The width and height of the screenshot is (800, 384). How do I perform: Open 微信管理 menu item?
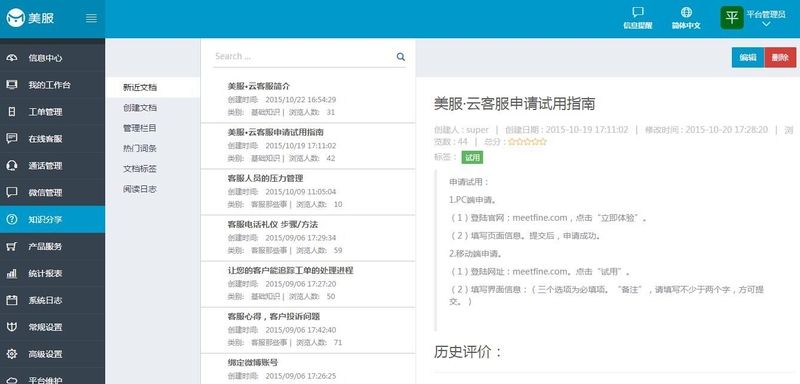[x=53, y=192]
